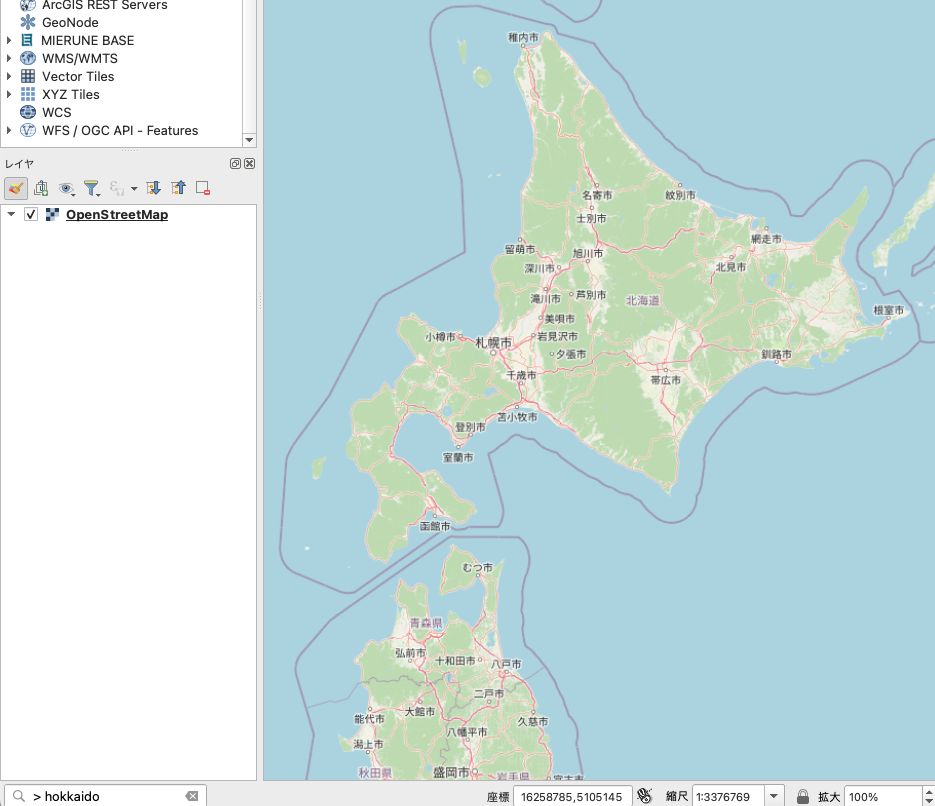The image size is (935, 806).
Task: Clear the locator search text
Action: [x=192, y=796]
